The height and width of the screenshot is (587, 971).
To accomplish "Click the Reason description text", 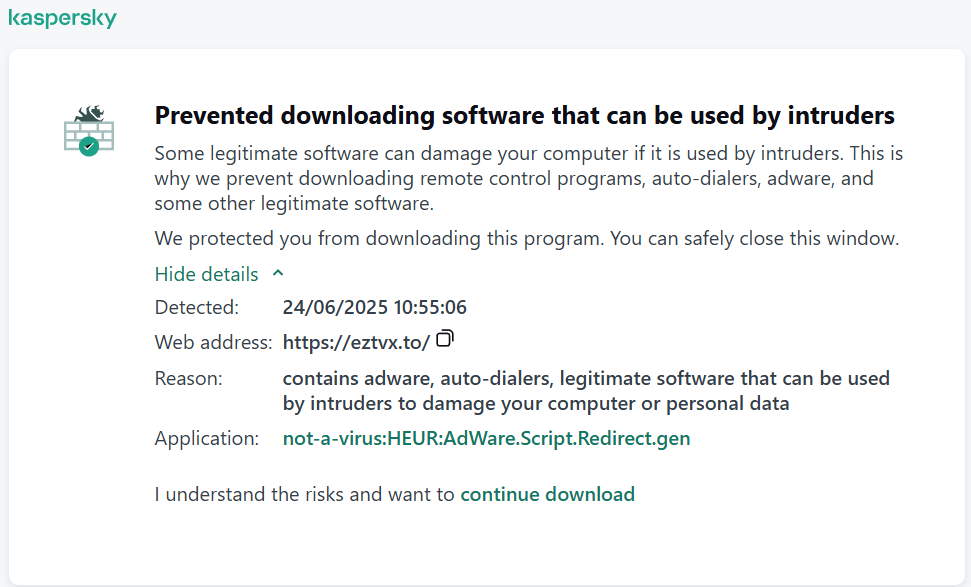I will point(586,391).
